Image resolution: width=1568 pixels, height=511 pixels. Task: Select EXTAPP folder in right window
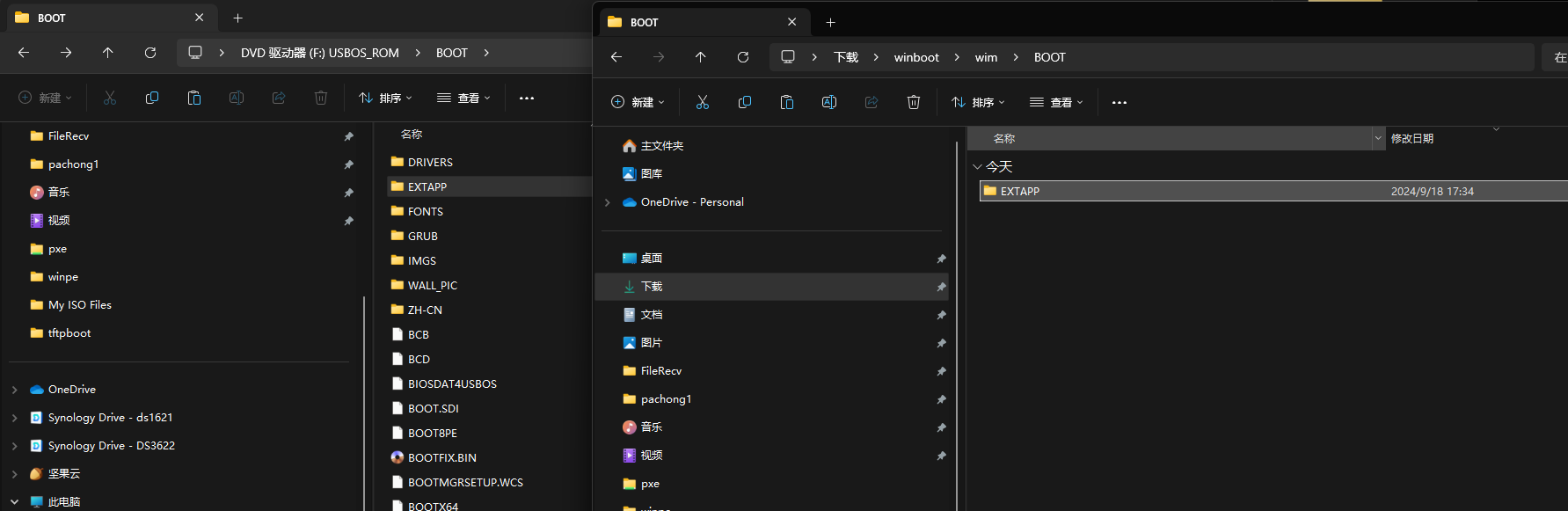click(1273, 191)
